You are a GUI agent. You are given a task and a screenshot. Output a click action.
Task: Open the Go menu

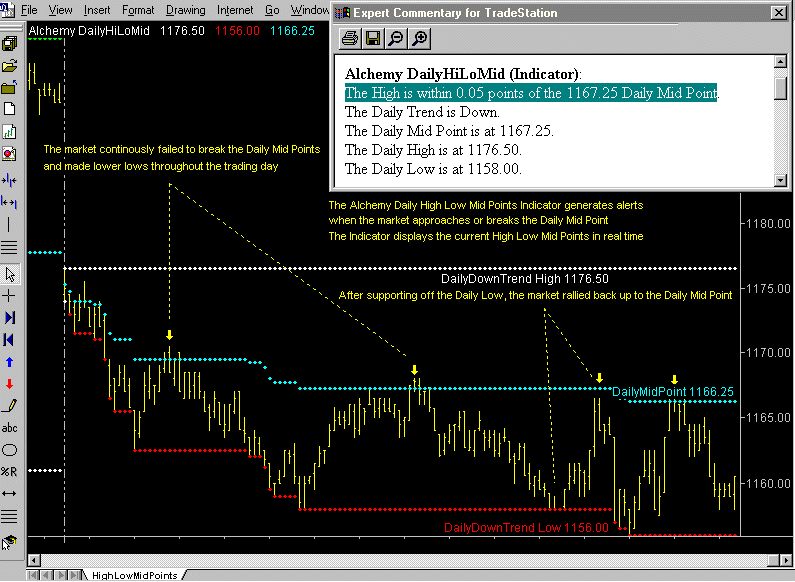coord(272,10)
